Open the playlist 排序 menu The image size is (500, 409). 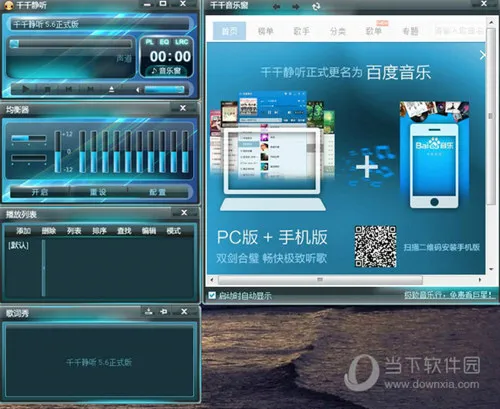coord(99,231)
